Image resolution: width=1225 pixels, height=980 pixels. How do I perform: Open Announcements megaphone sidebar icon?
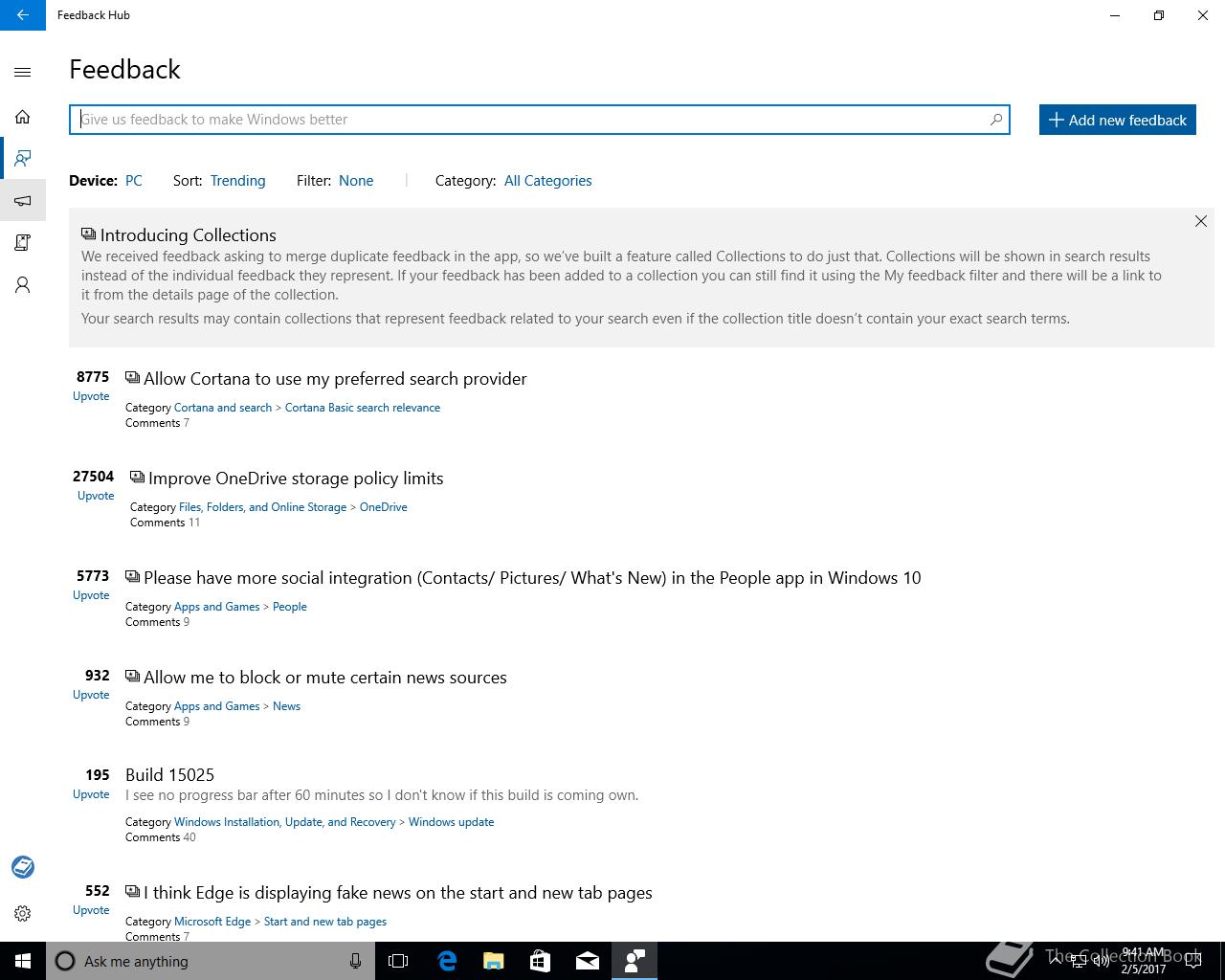coord(23,200)
